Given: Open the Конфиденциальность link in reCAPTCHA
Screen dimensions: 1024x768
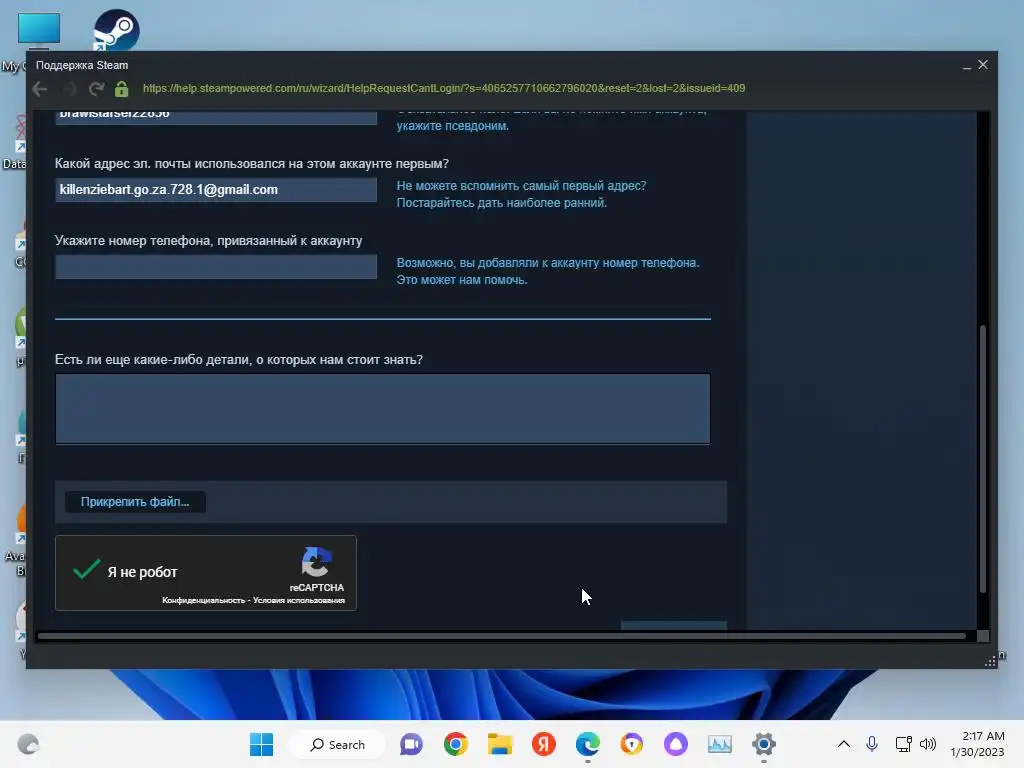Looking at the screenshot, I should pos(203,600).
